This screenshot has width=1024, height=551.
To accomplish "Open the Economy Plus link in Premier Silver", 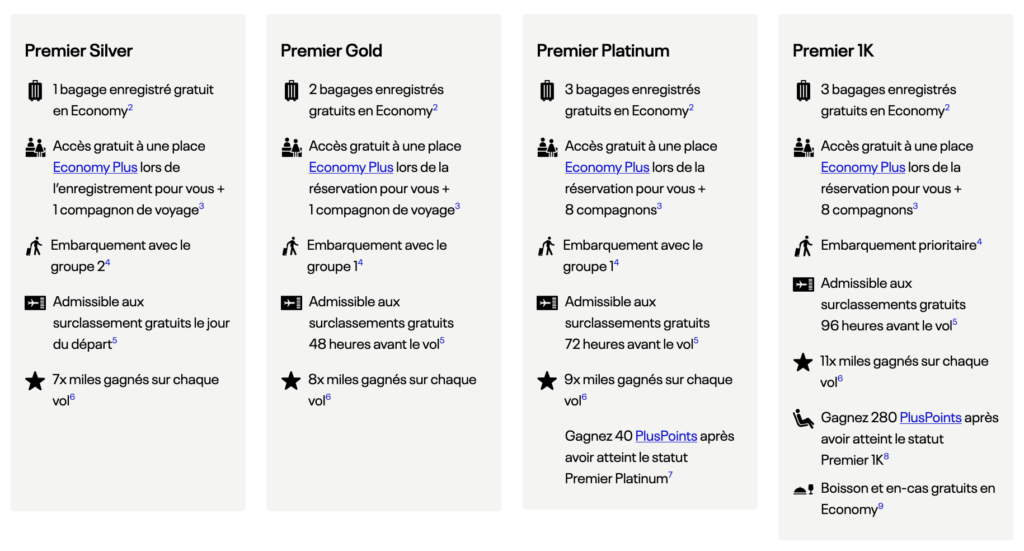I will (81, 168).
